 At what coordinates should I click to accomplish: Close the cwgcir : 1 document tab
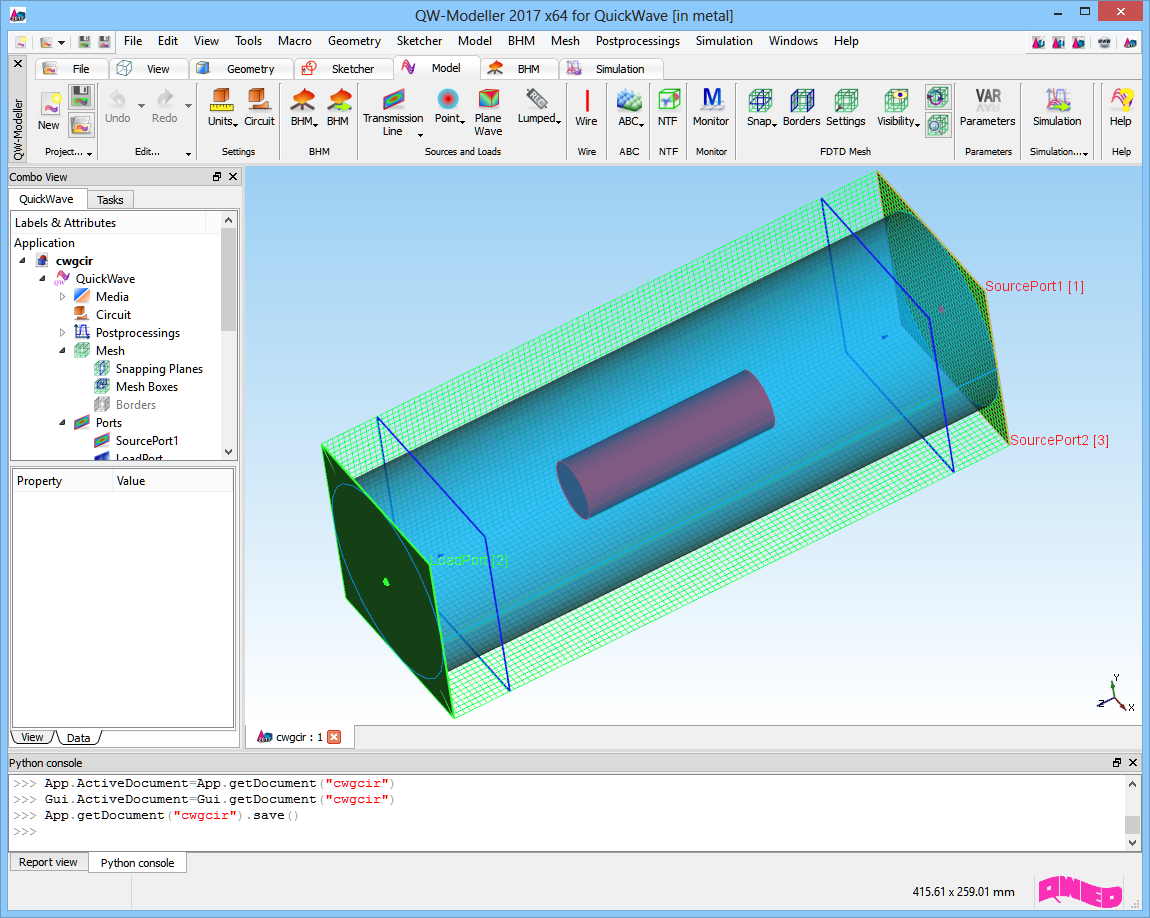click(x=334, y=737)
